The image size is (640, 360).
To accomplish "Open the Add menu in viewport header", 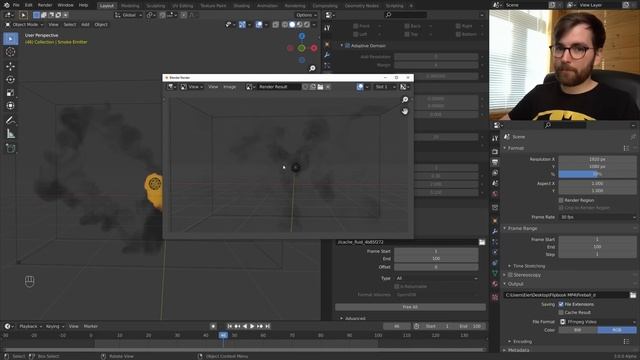I will click(85, 24).
